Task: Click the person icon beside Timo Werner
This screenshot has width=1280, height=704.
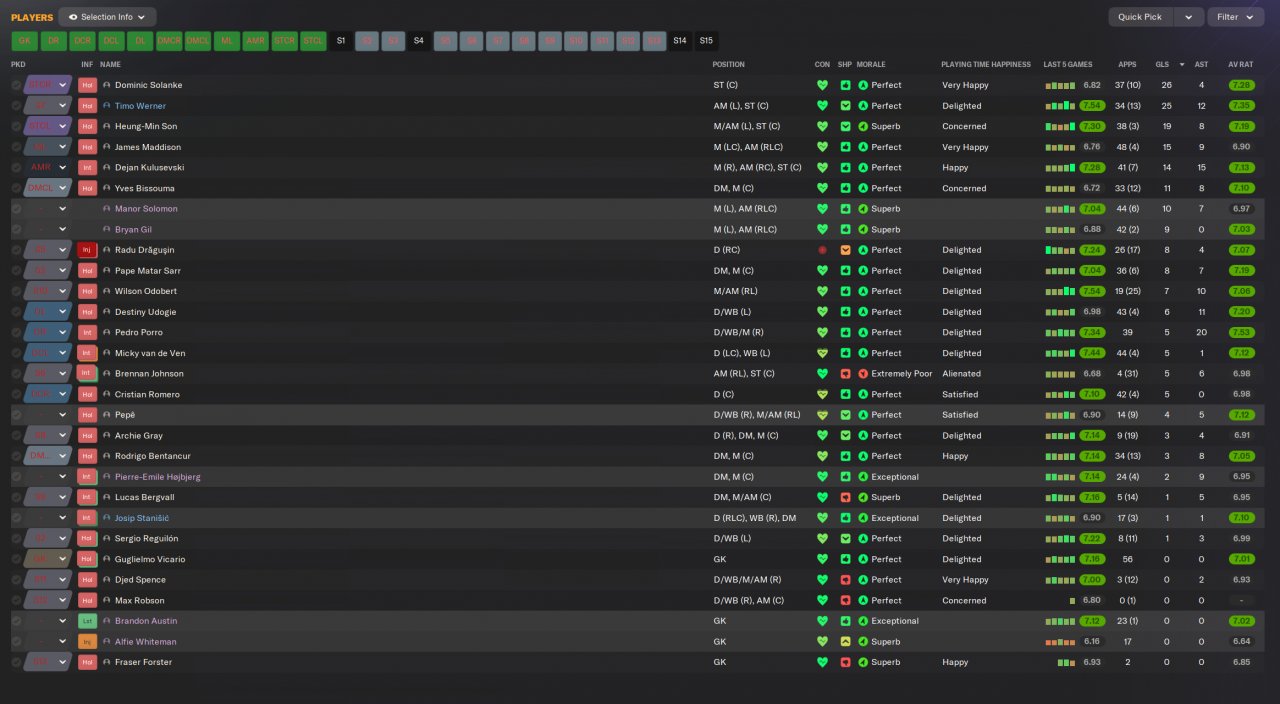Action: pos(107,106)
